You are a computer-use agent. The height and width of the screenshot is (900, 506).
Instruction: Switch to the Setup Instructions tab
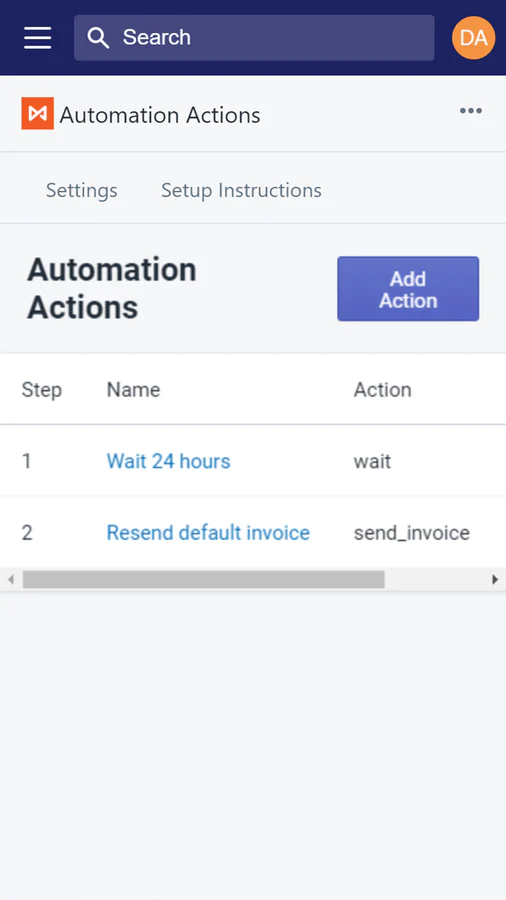(x=241, y=190)
